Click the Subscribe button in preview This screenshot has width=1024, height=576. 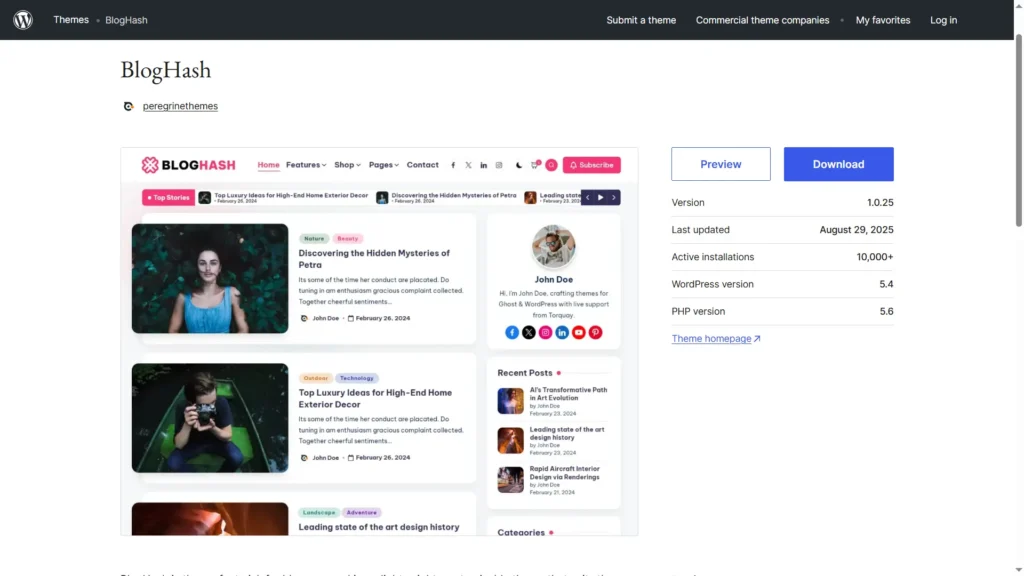tap(591, 165)
